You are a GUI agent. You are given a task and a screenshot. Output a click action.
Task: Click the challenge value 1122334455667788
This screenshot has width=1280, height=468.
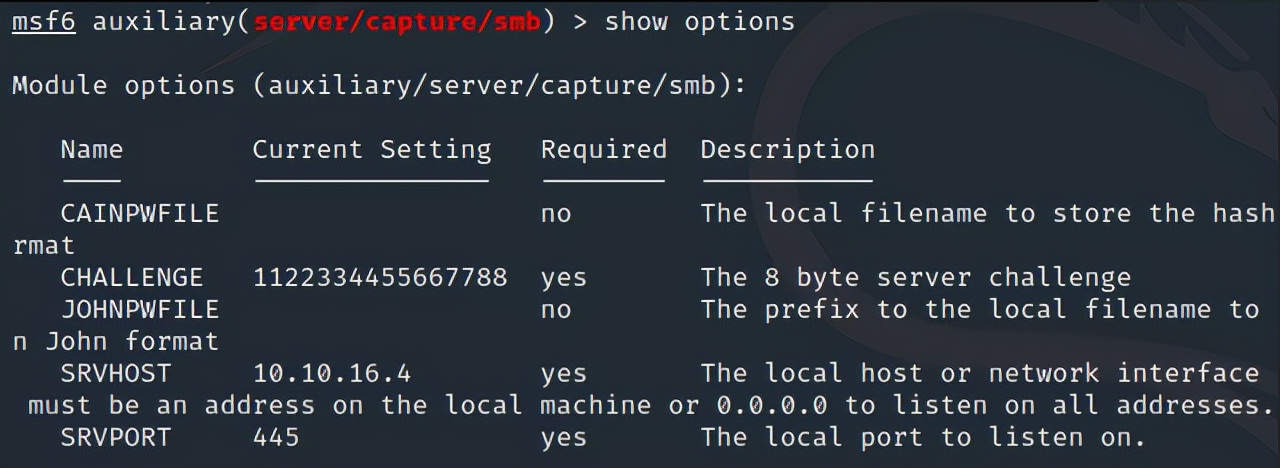(379, 277)
